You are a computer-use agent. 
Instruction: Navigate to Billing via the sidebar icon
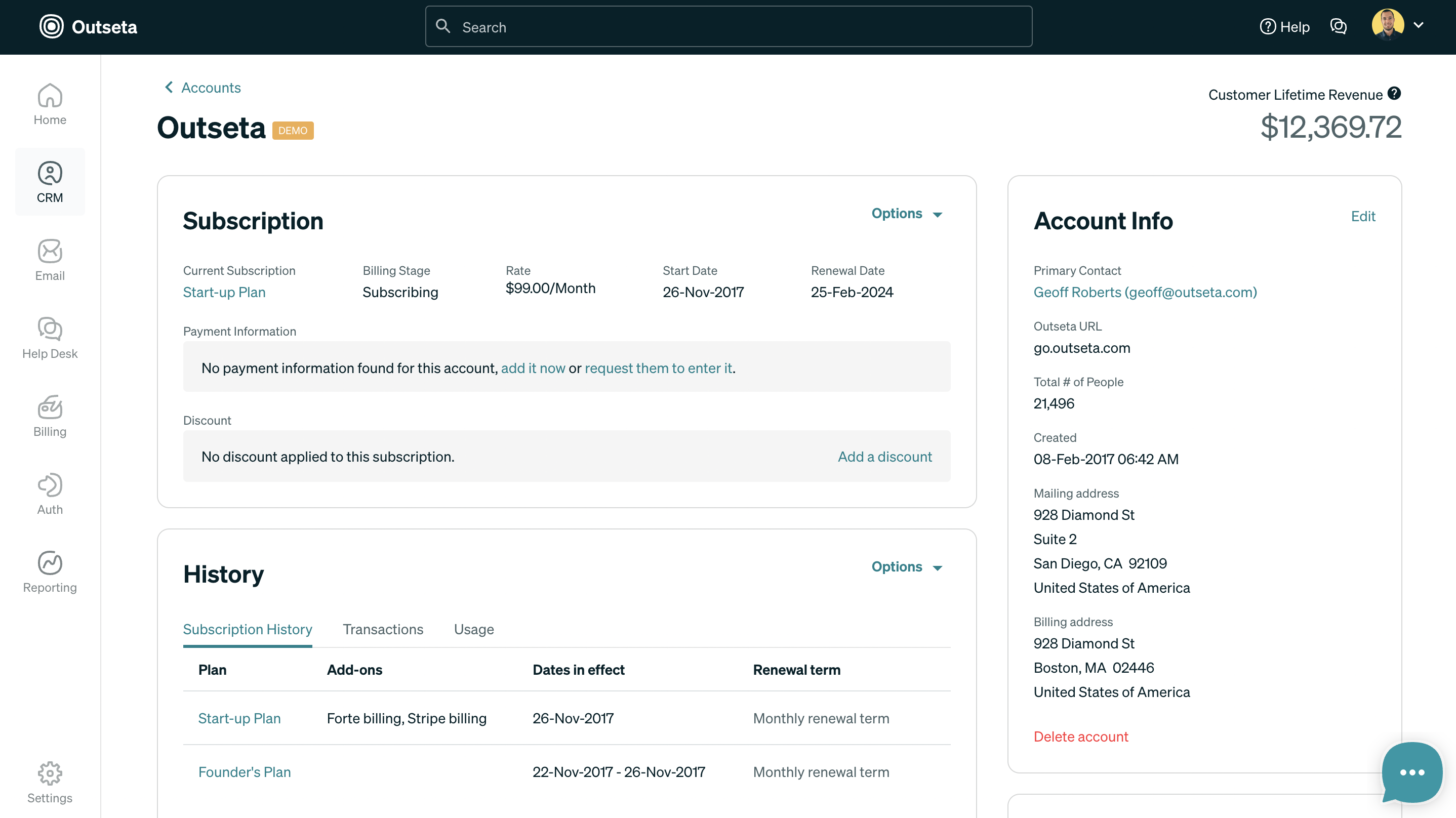pos(50,416)
